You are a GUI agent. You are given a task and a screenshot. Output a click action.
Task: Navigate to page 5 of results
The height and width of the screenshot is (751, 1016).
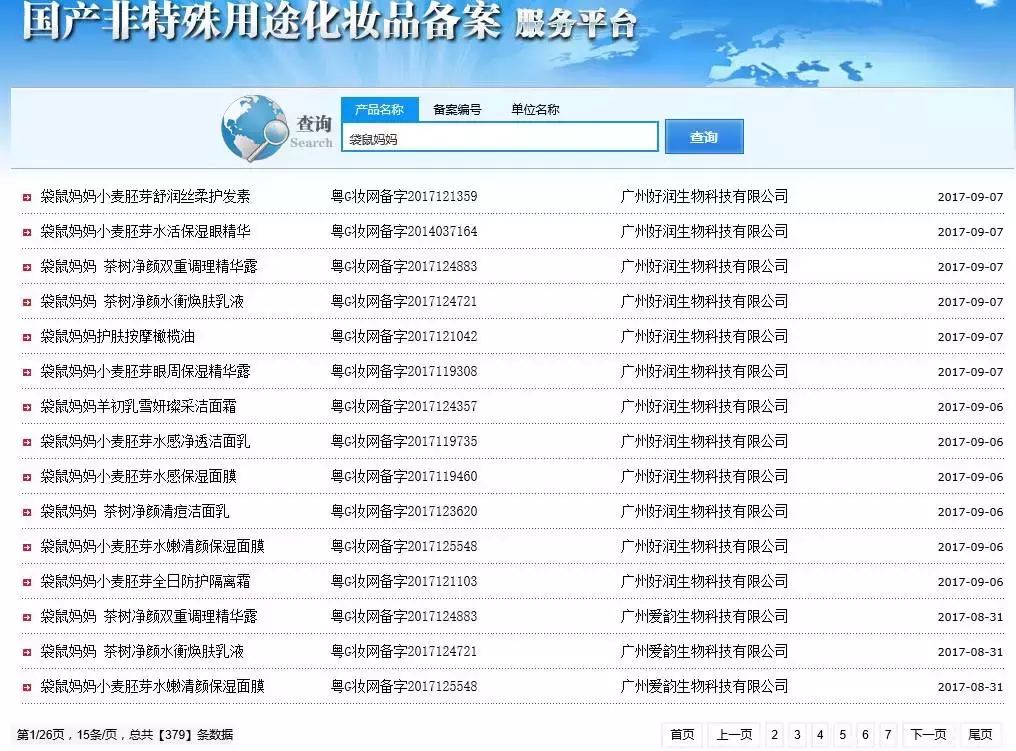tap(843, 735)
